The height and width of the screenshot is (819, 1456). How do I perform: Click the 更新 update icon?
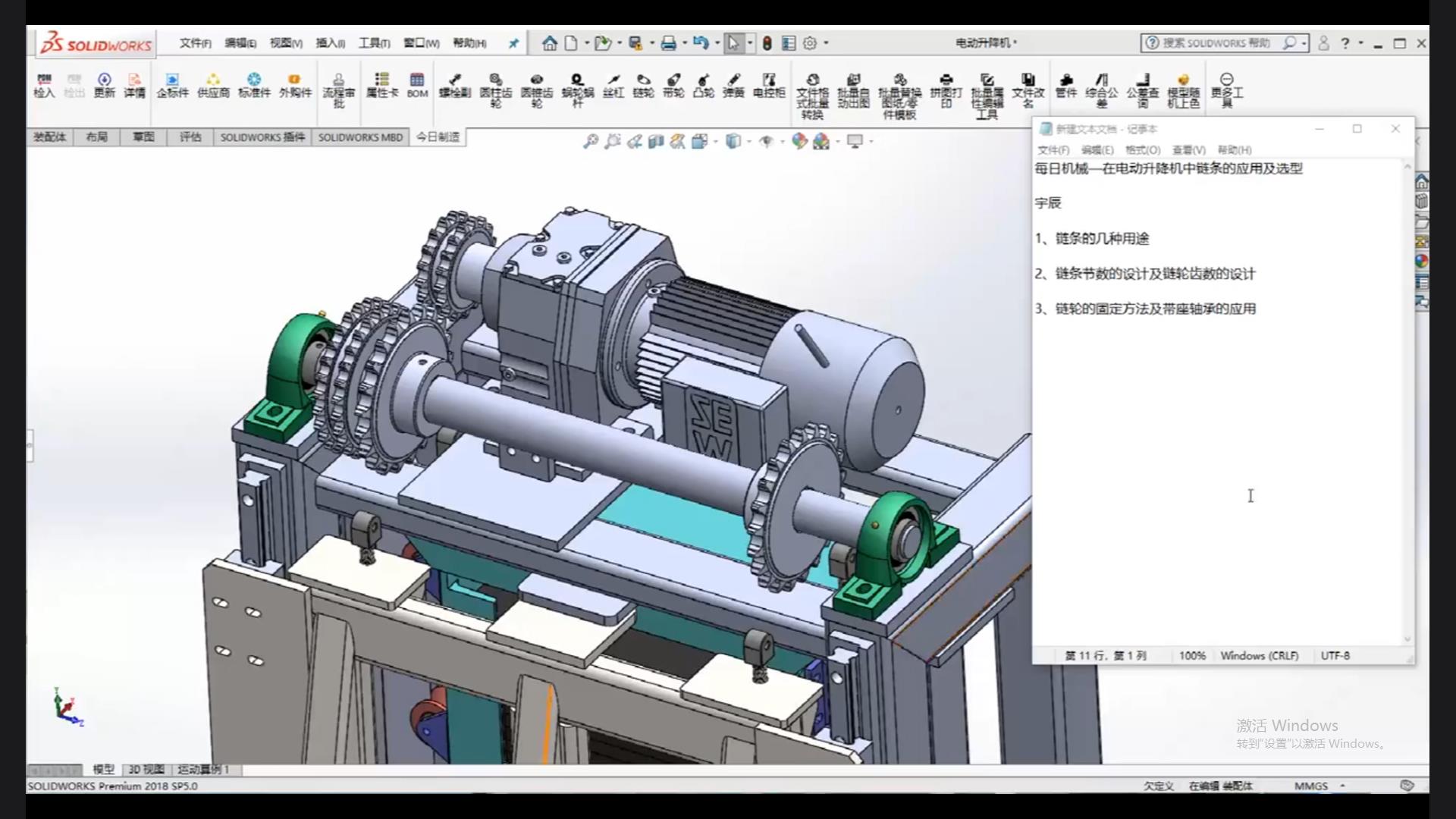coord(104,86)
